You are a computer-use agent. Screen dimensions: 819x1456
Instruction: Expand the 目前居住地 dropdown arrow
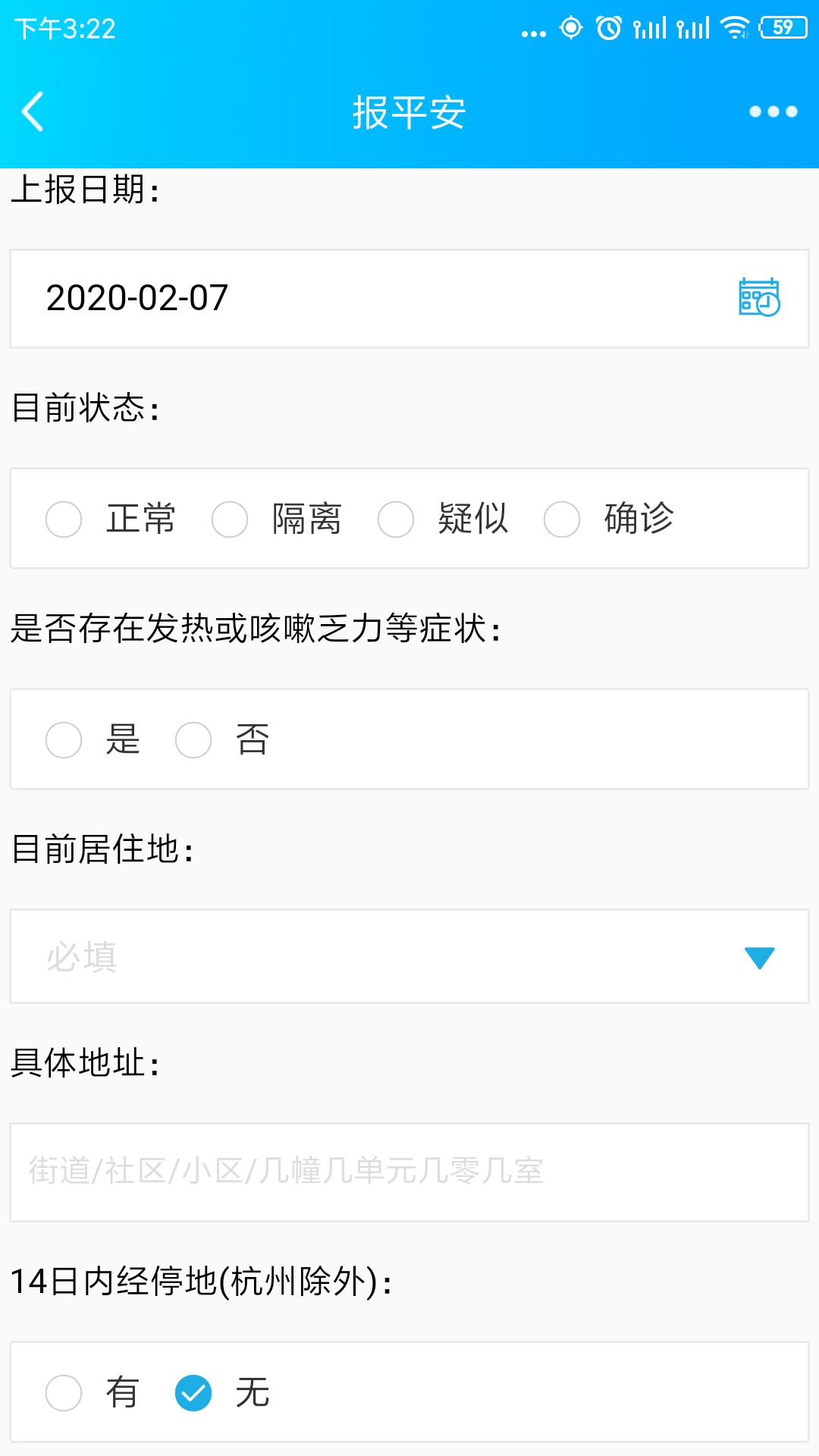(x=759, y=958)
